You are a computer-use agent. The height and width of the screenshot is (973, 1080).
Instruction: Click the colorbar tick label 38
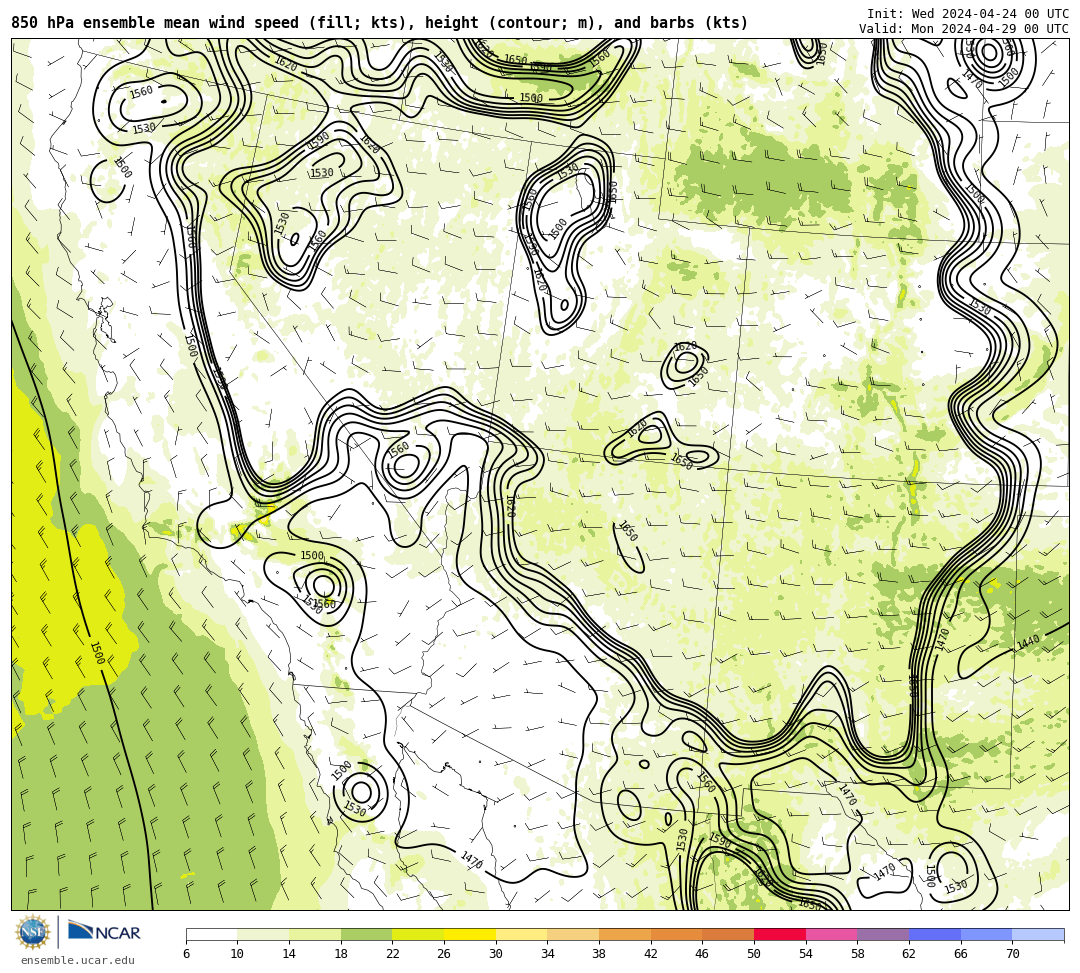click(x=599, y=954)
